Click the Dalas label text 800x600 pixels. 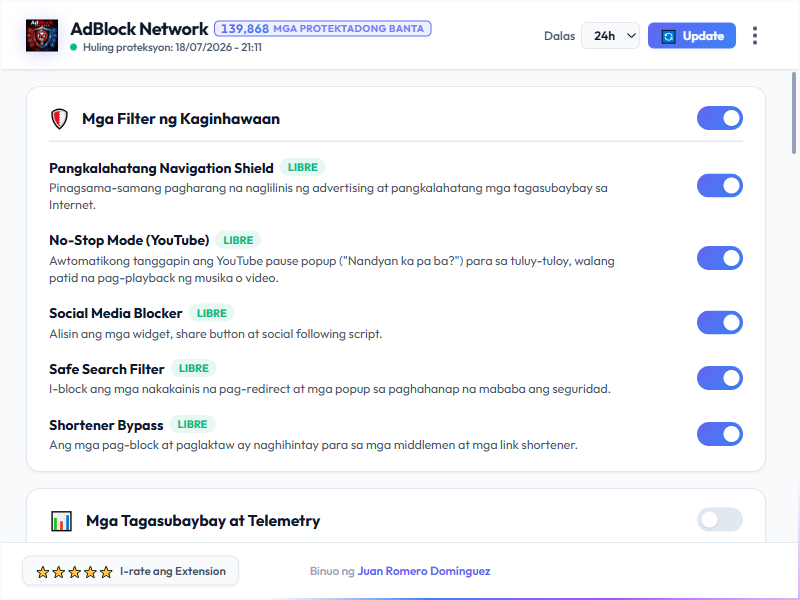(559, 36)
